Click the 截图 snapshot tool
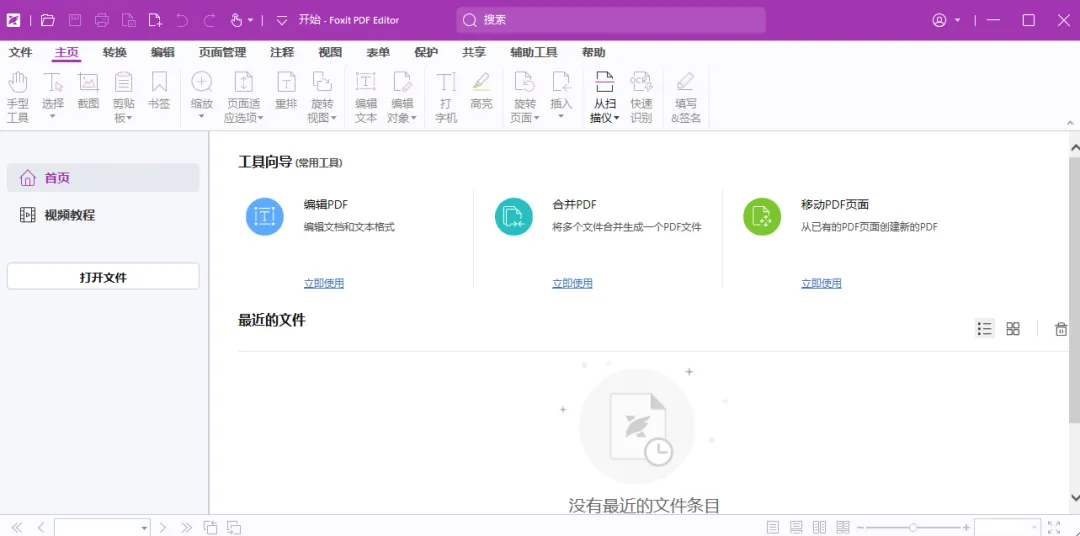This screenshot has width=1080, height=536. 88,90
